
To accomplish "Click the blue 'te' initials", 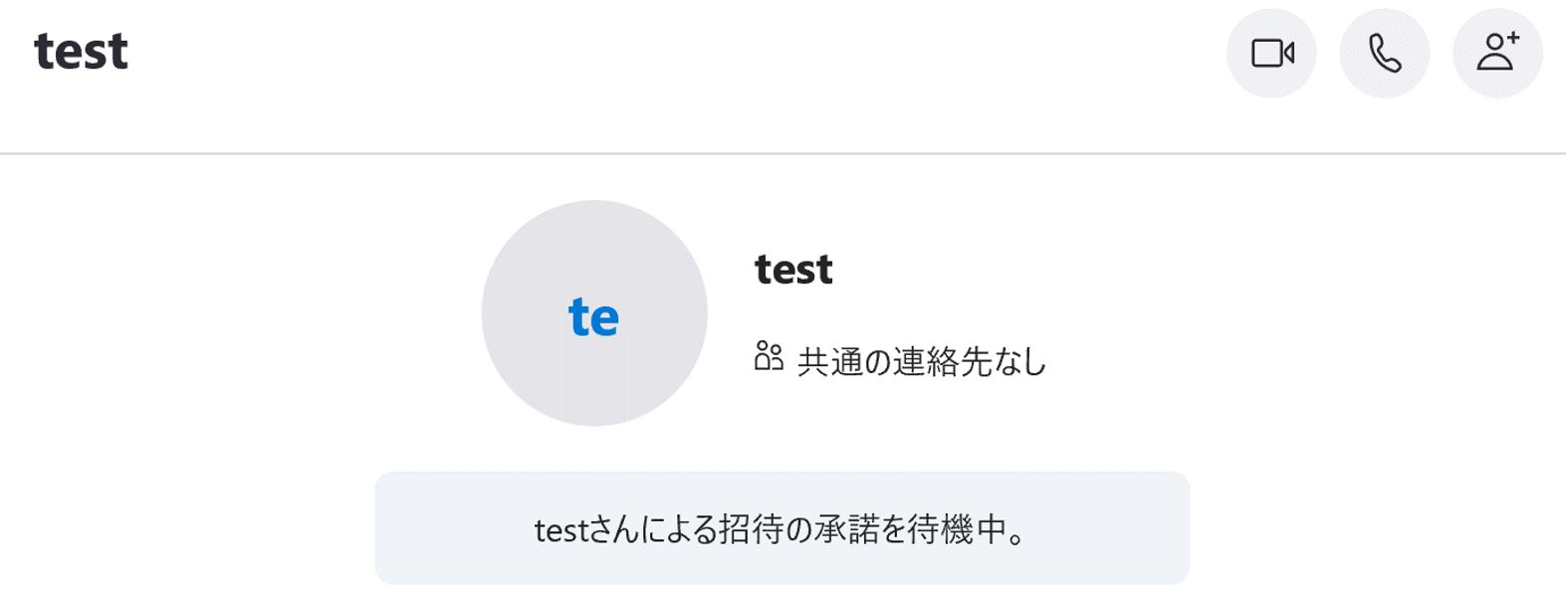I will 593,317.
